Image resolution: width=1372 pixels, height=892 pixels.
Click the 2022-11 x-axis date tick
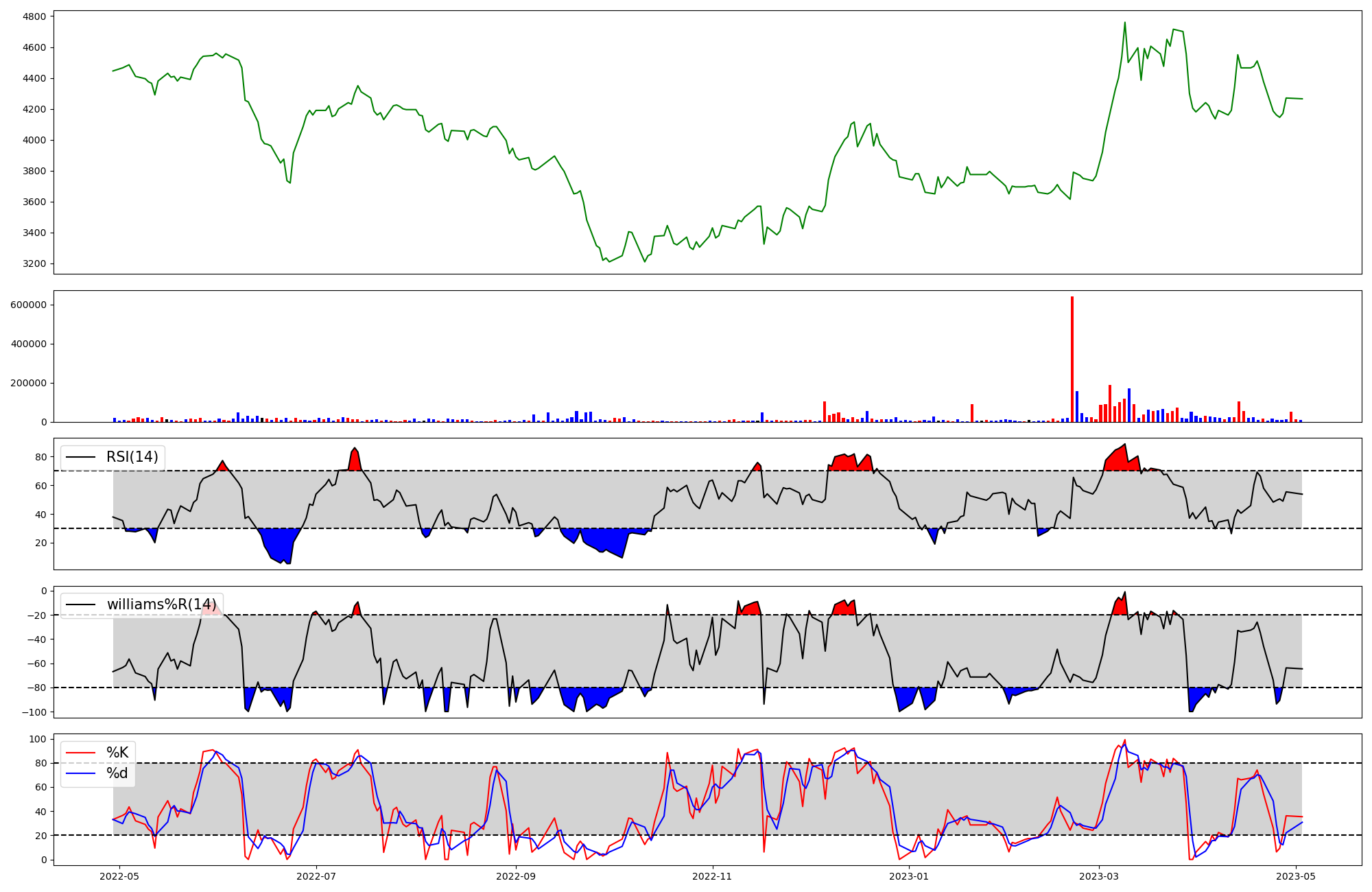(713, 876)
